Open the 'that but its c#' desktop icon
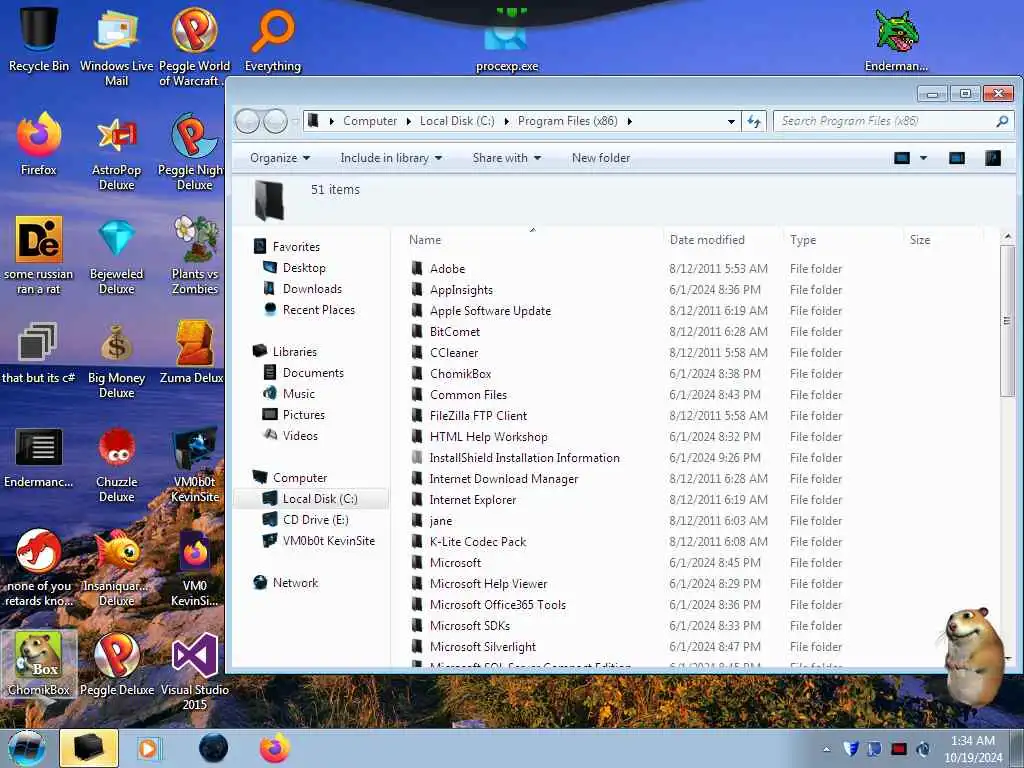 pyautogui.click(x=39, y=353)
